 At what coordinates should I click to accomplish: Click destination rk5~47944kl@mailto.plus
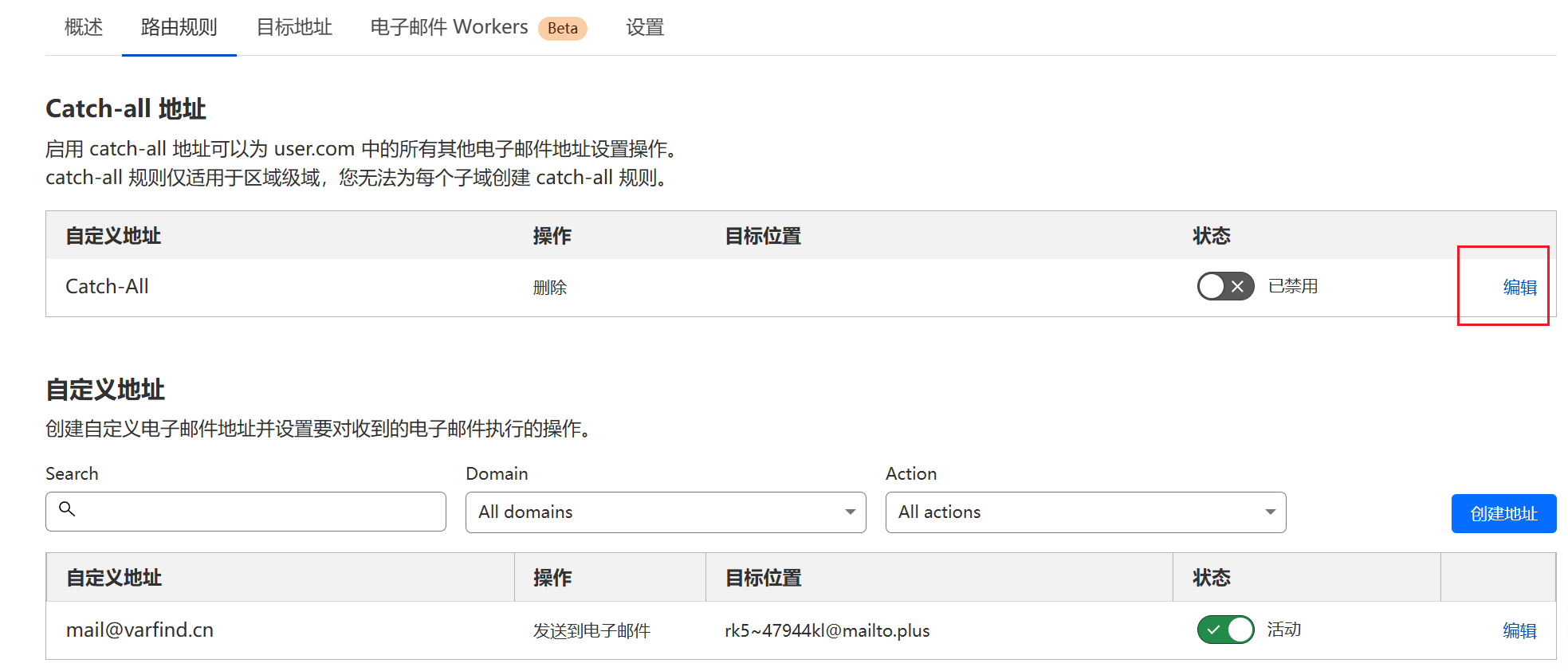(827, 631)
